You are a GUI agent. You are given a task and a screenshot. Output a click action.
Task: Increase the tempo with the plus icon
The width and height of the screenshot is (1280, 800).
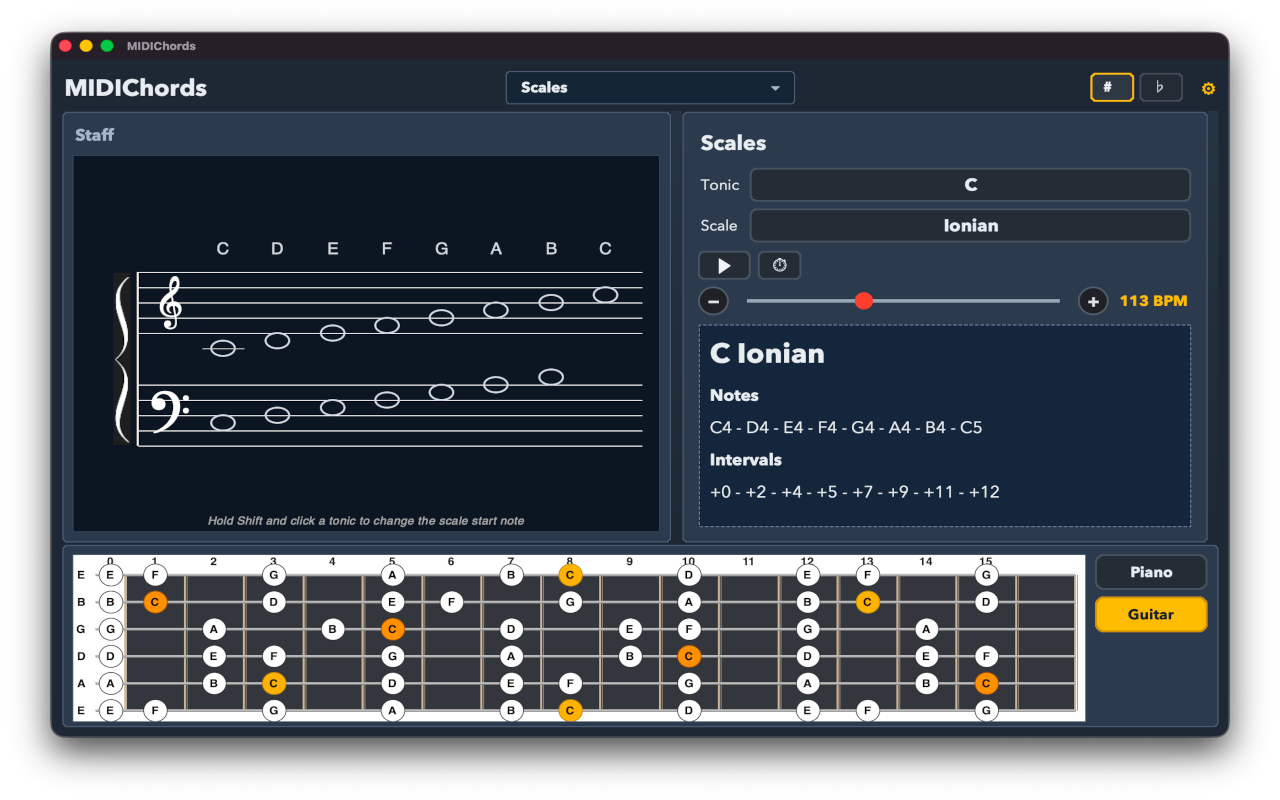(x=1092, y=300)
